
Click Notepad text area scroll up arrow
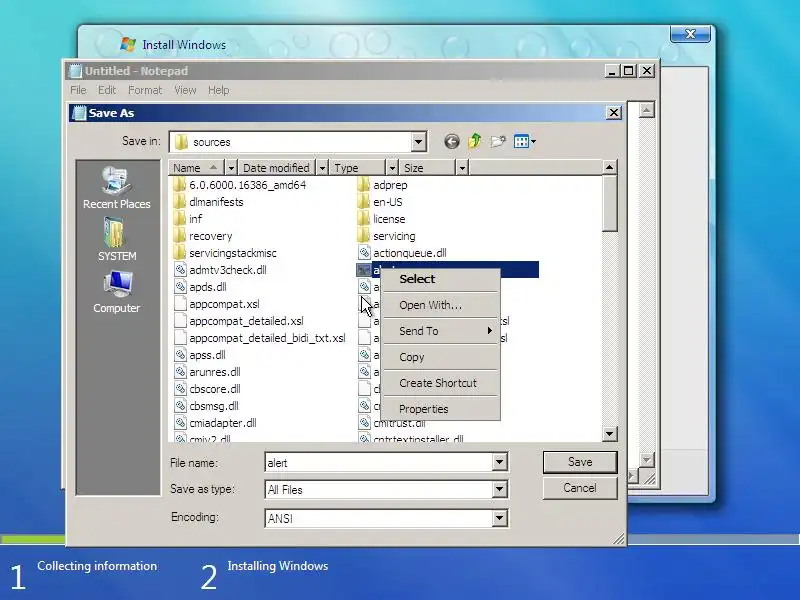[x=646, y=110]
